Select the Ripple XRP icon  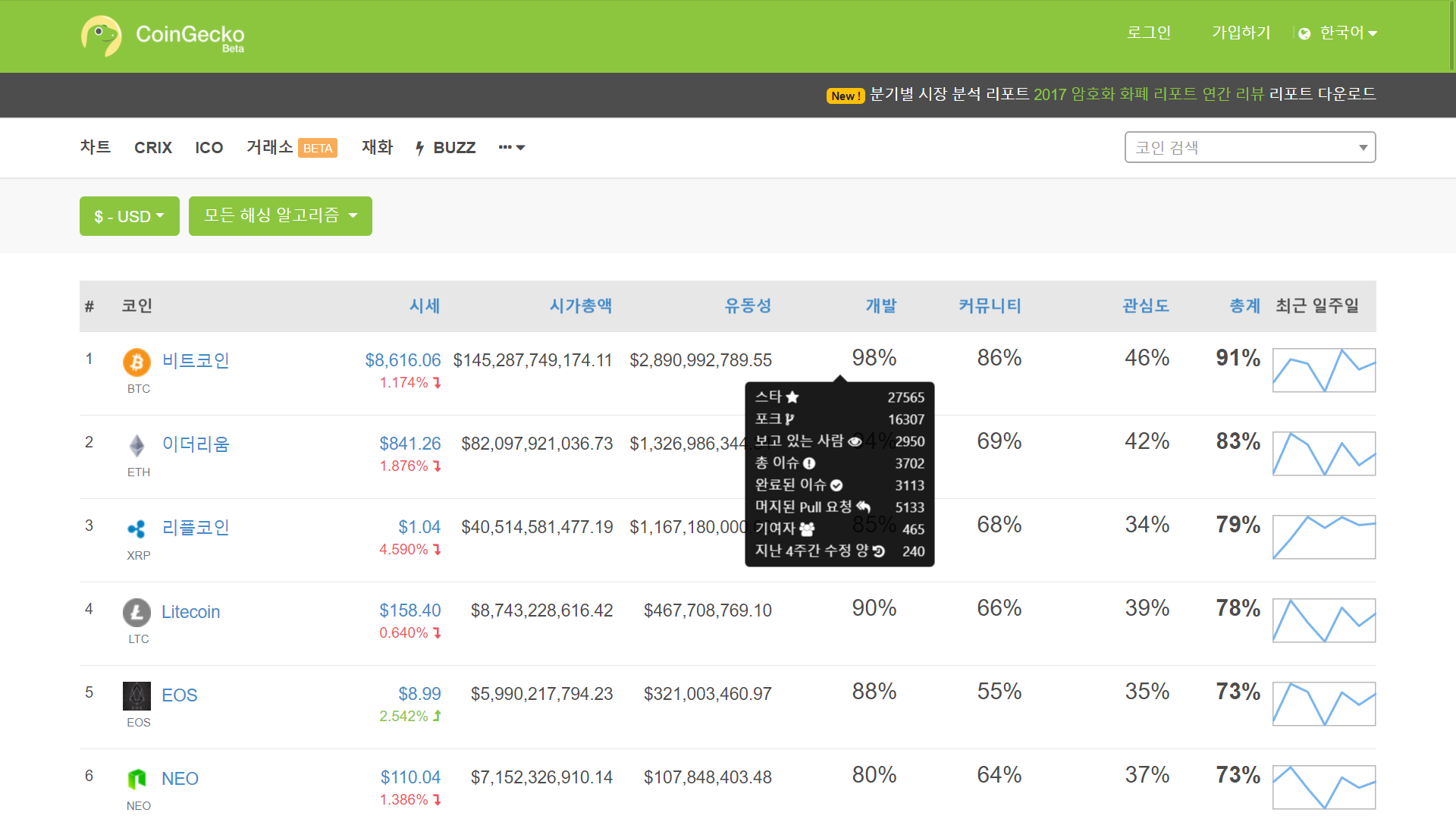pos(137,529)
